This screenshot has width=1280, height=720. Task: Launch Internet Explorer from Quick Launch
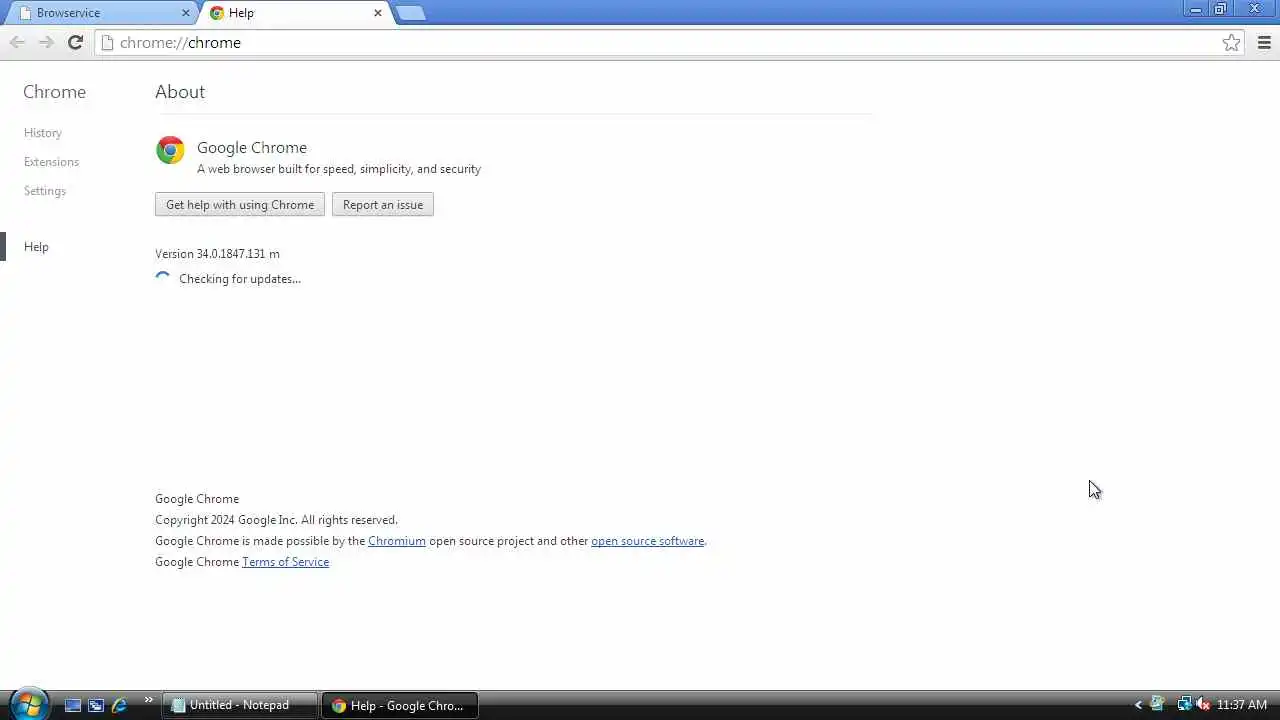coord(119,705)
